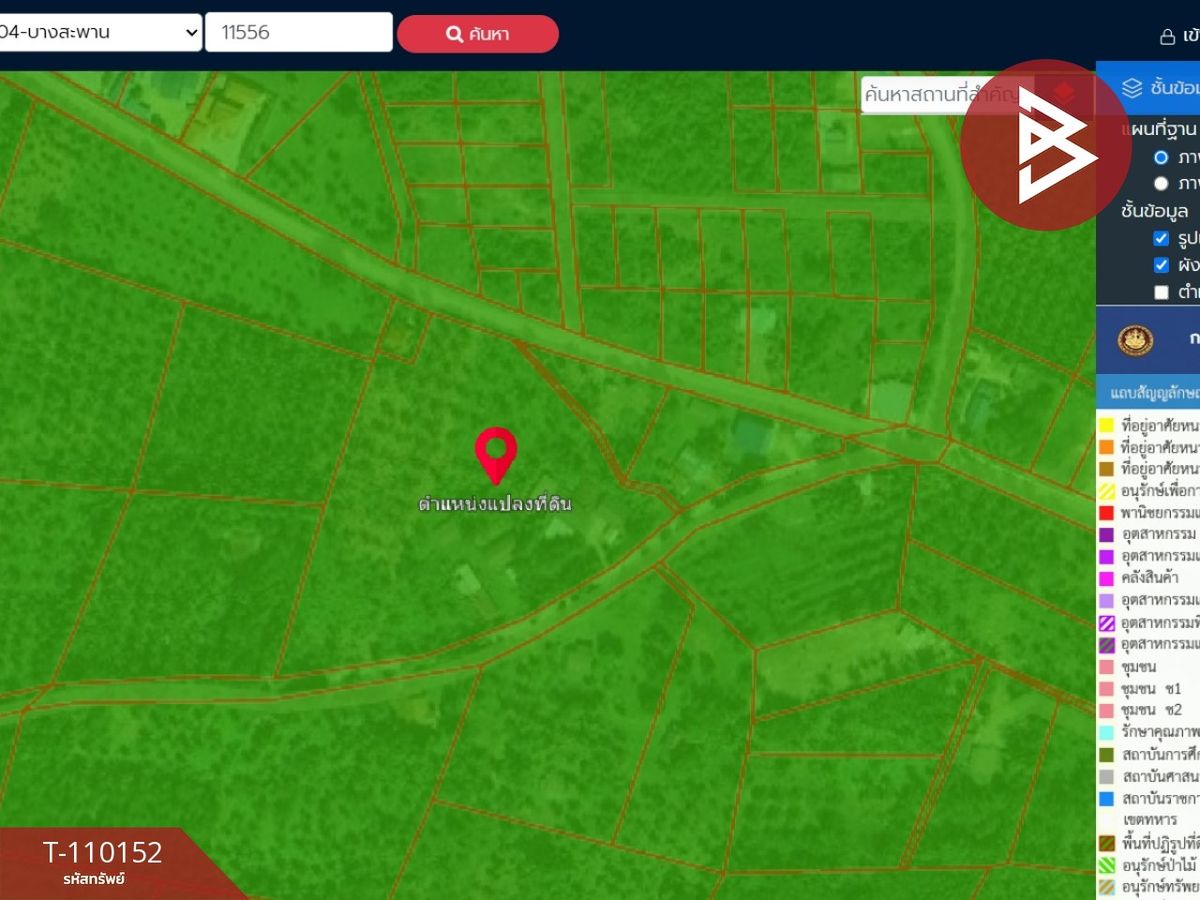Click the red diamond layer toggle icon
Image resolution: width=1200 pixels, height=900 pixels.
[x=1063, y=95]
